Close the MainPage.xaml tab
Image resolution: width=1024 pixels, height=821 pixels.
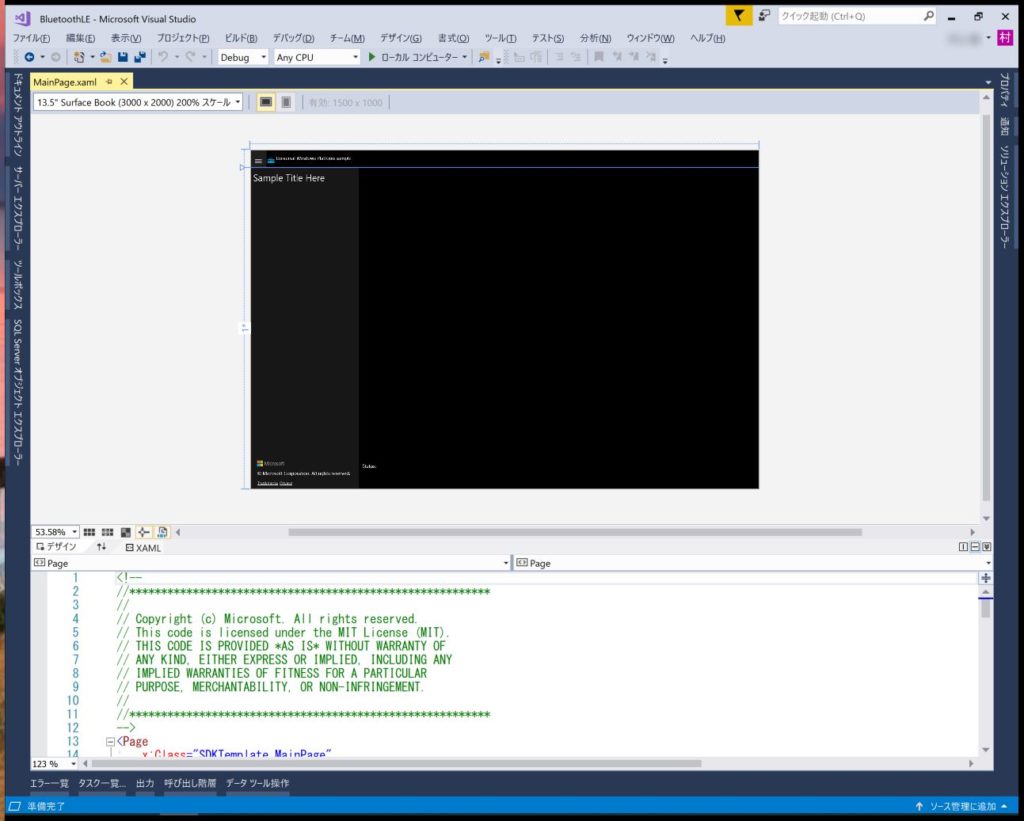[124, 82]
